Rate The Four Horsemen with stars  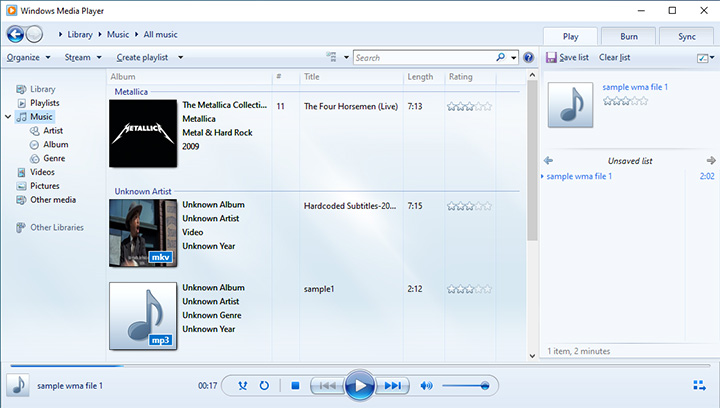pyautogui.click(x=469, y=106)
